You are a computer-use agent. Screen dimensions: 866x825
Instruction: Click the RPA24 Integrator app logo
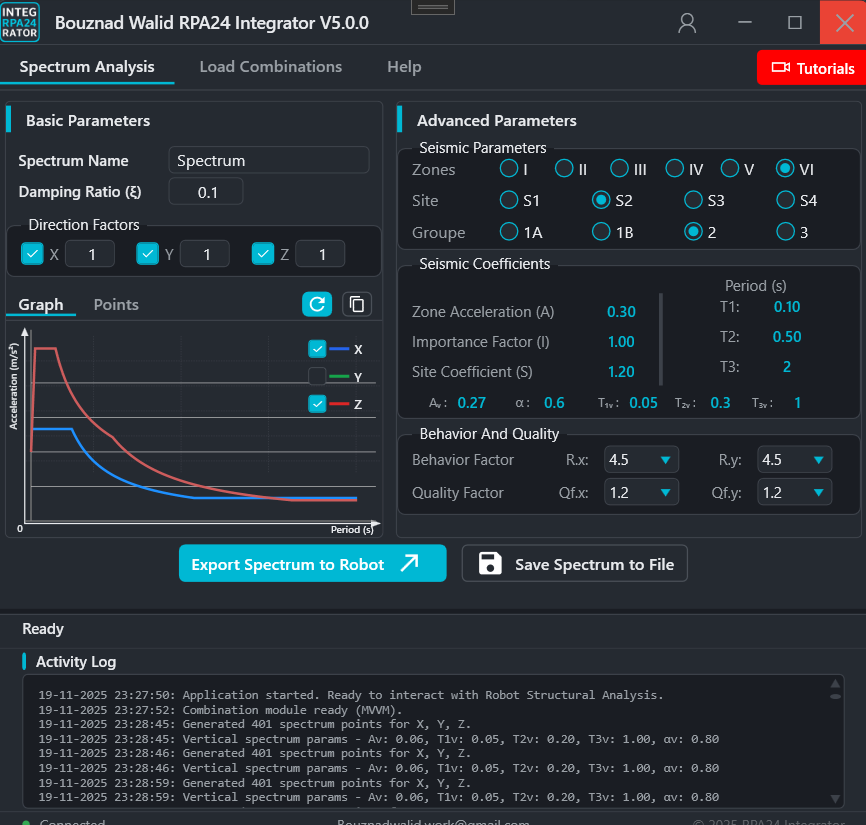21,22
